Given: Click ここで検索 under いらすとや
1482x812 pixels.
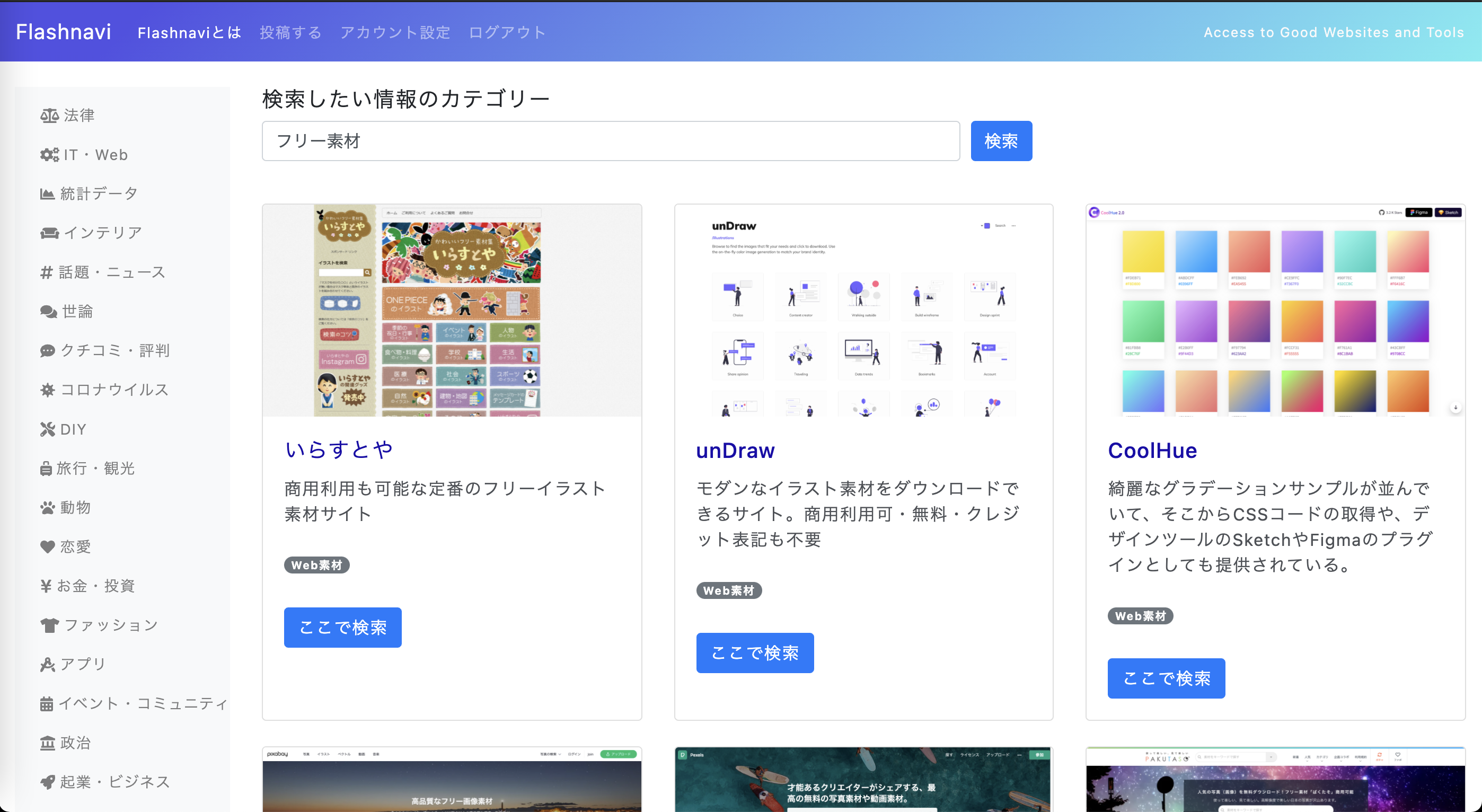Looking at the screenshot, I should (342, 627).
